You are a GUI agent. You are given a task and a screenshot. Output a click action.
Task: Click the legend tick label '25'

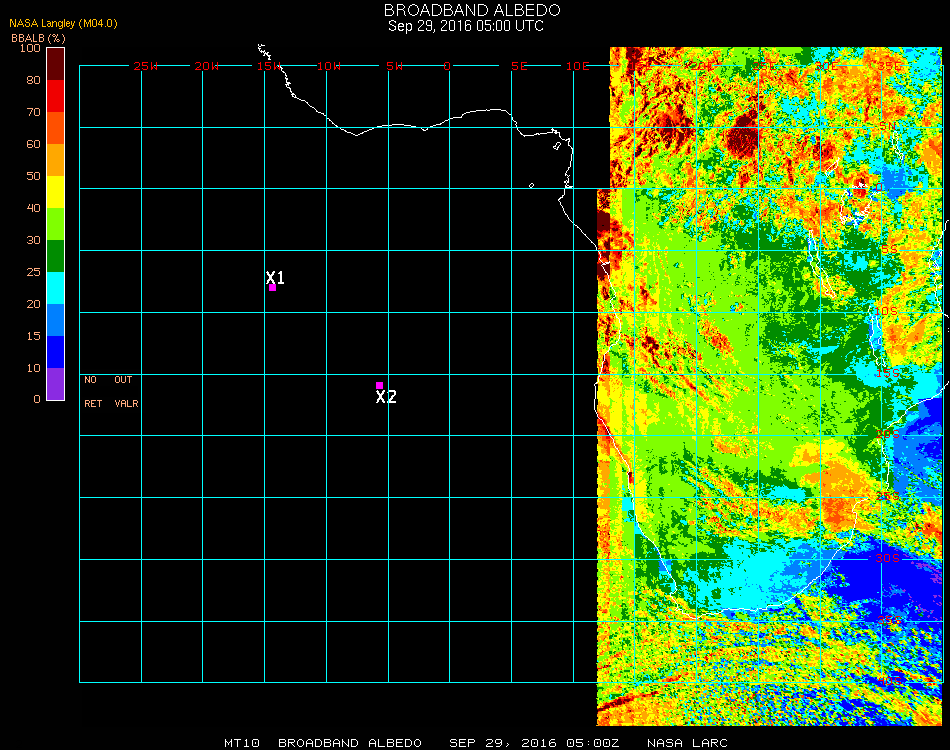[33, 272]
